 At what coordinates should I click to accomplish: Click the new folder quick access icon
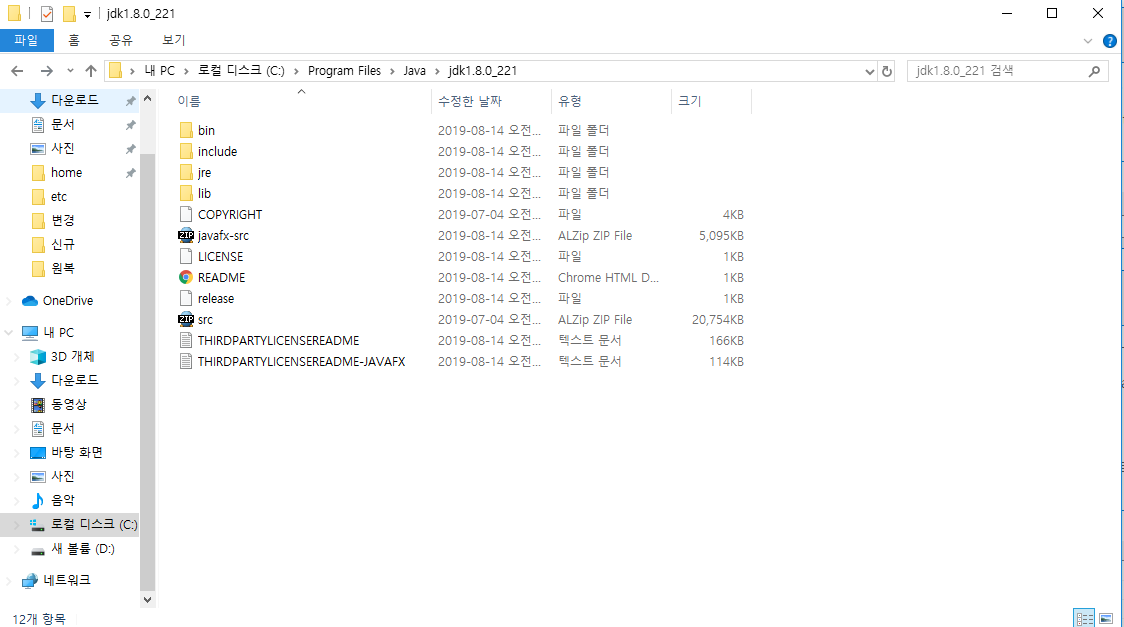pyautogui.click(x=69, y=14)
